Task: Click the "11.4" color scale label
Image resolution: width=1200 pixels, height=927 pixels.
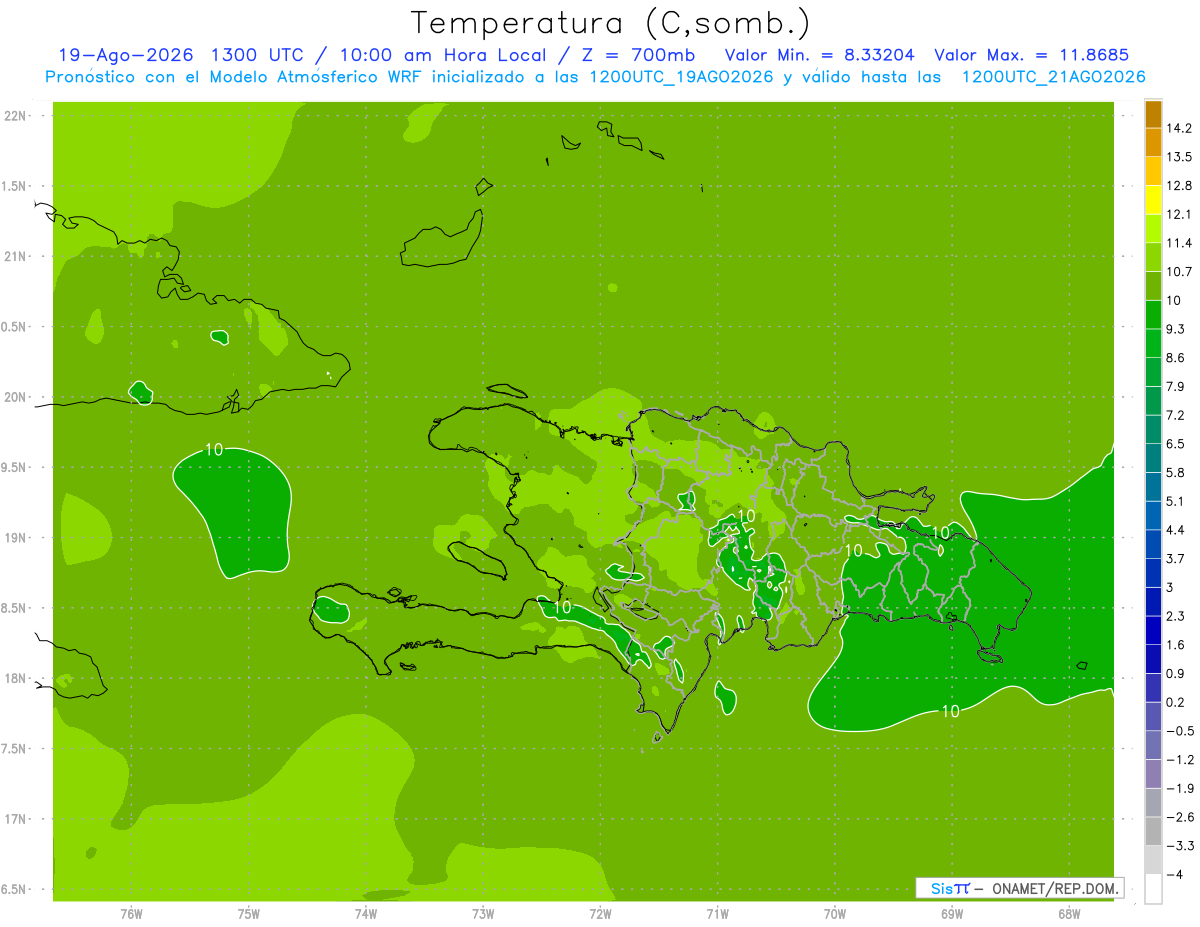Action: (1179, 243)
